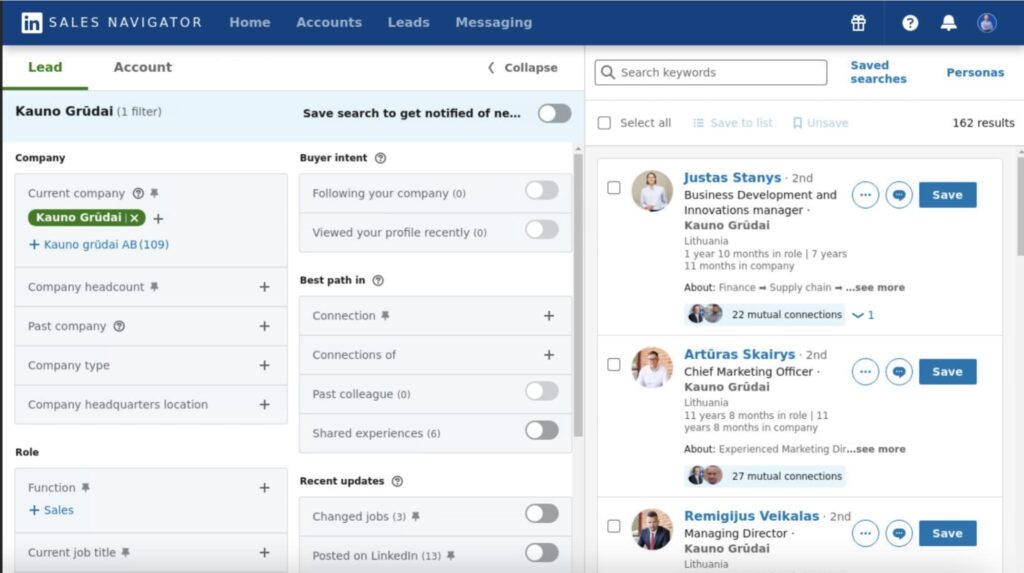
Task: Click the Save to list icon
Action: coord(698,123)
